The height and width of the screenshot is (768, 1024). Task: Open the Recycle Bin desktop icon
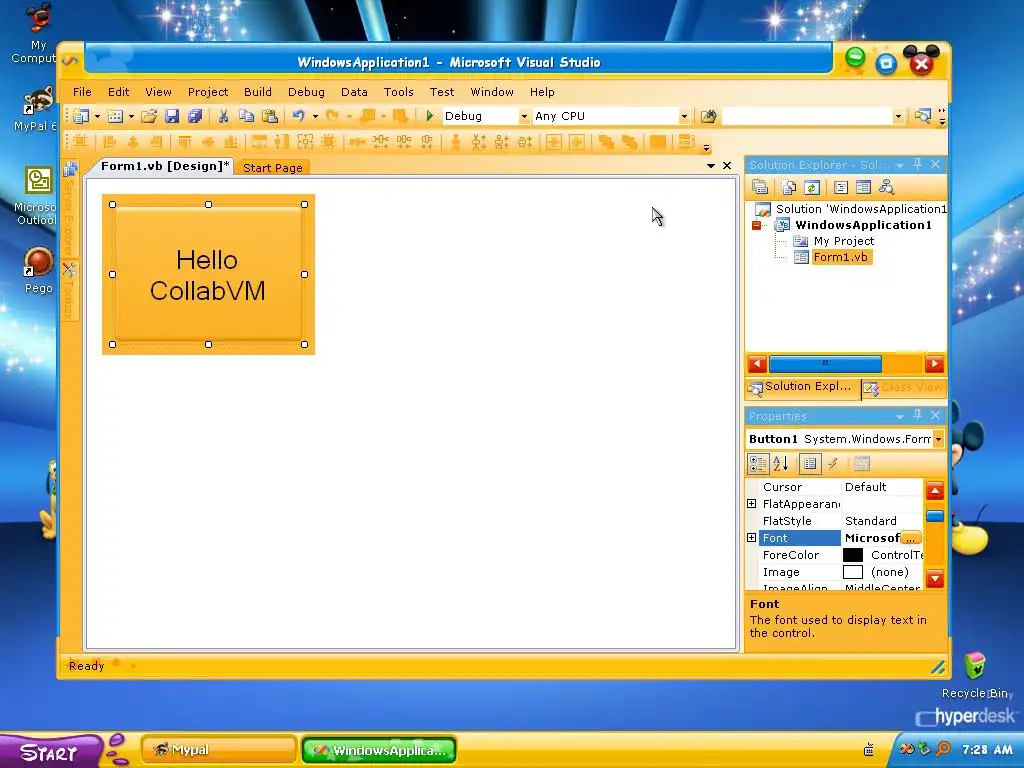(975, 675)
